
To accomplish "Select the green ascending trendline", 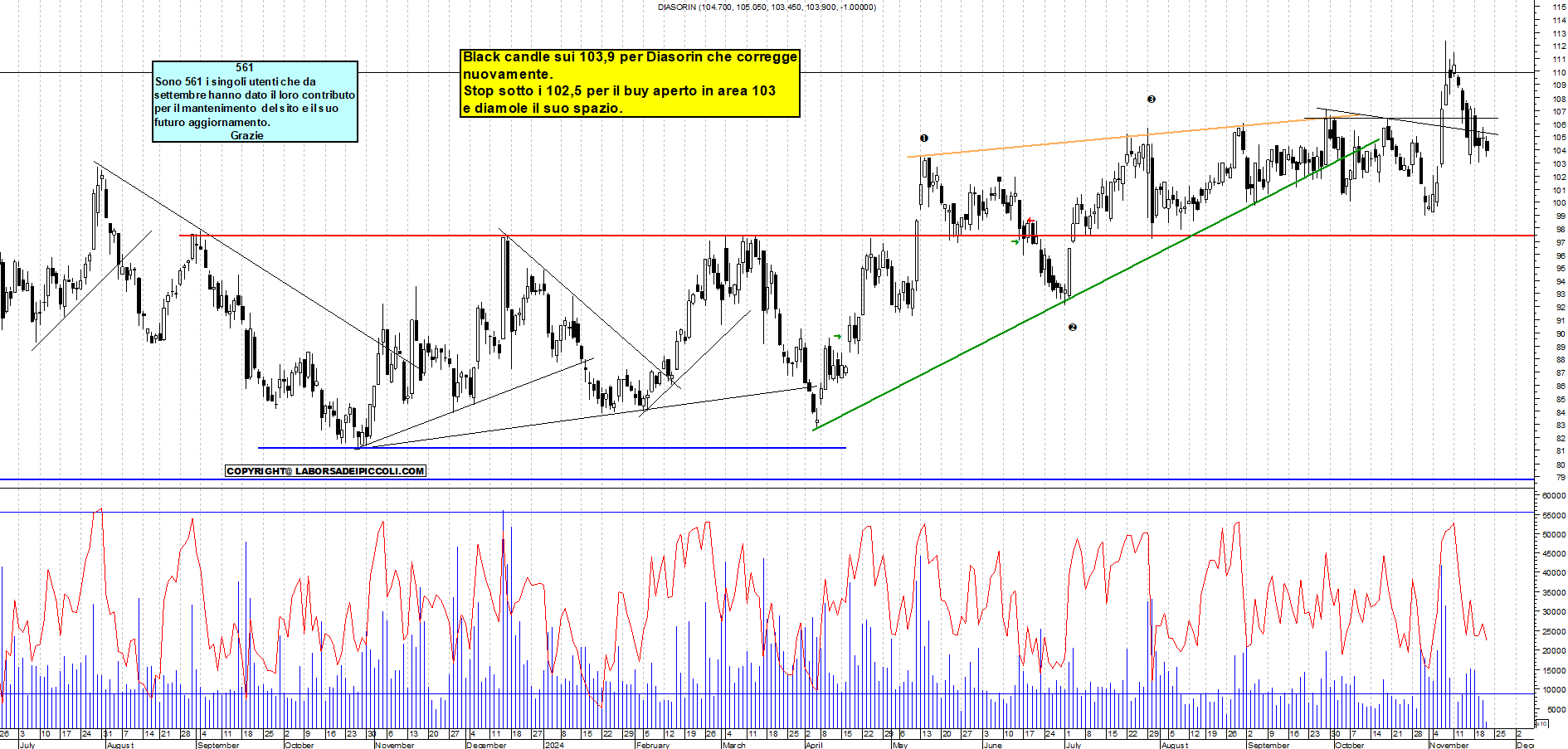I will (1095, 285).
